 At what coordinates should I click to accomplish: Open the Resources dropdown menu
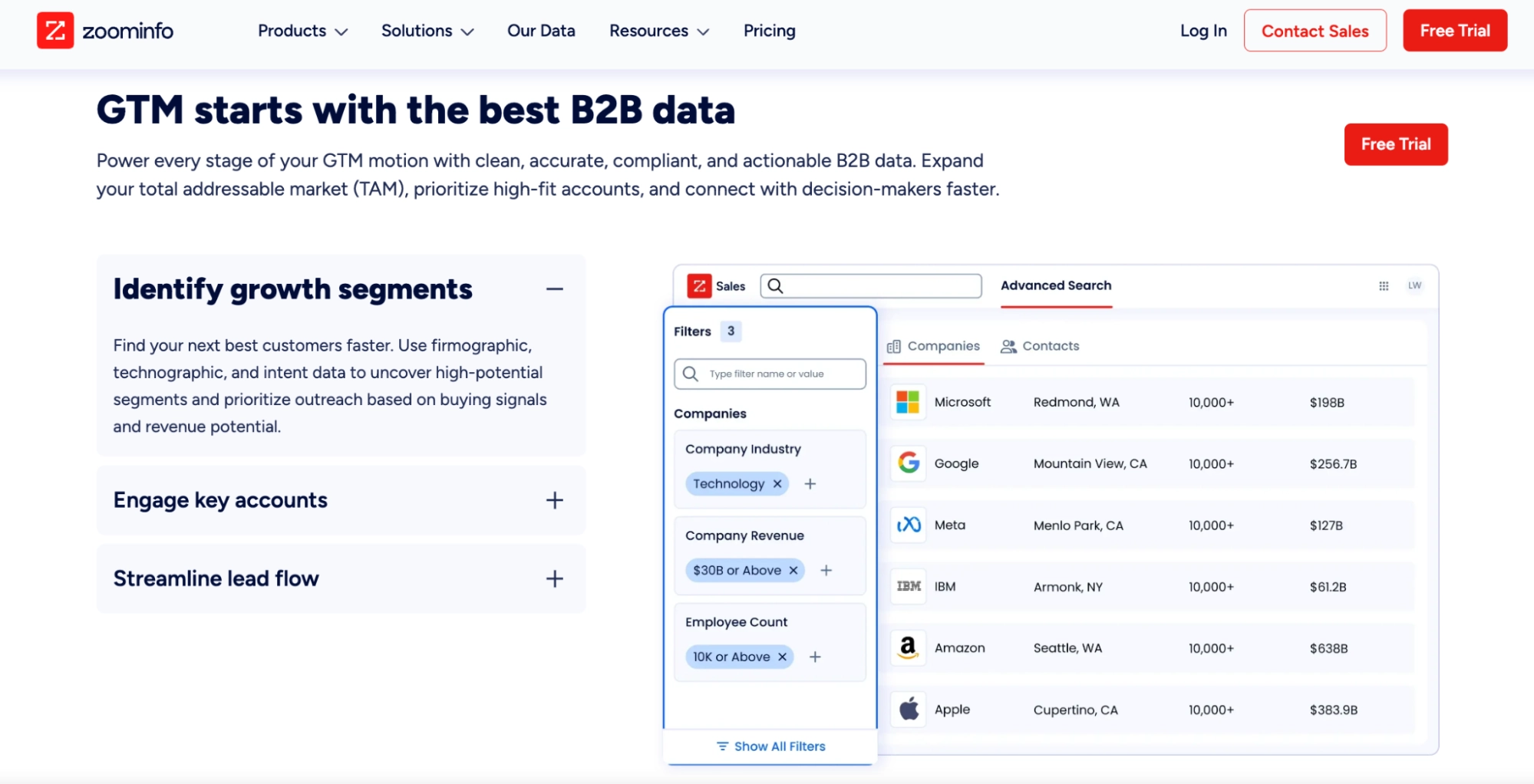[x=659, y=31]
